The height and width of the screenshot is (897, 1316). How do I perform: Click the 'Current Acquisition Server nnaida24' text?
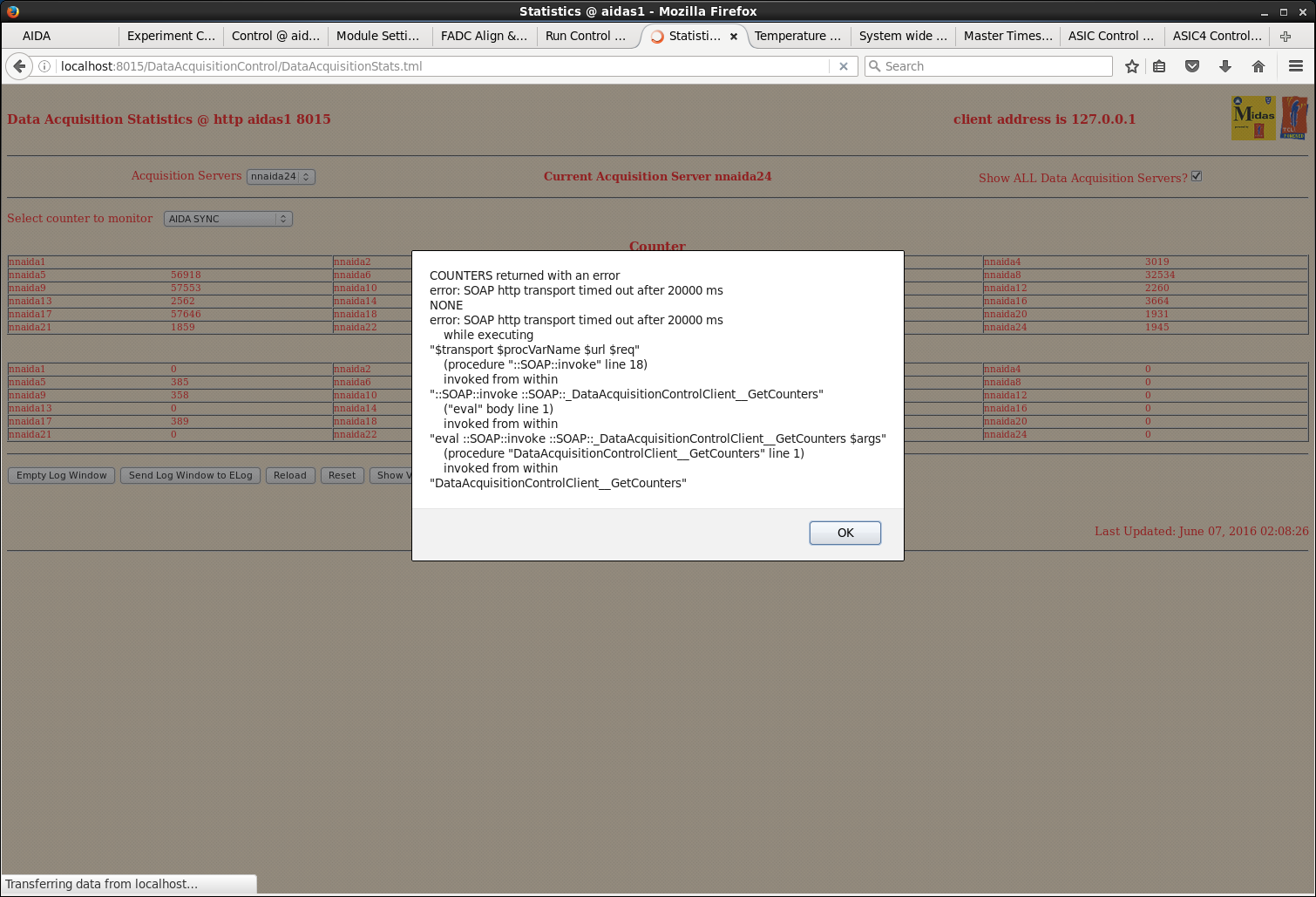(x=657, y=176)
